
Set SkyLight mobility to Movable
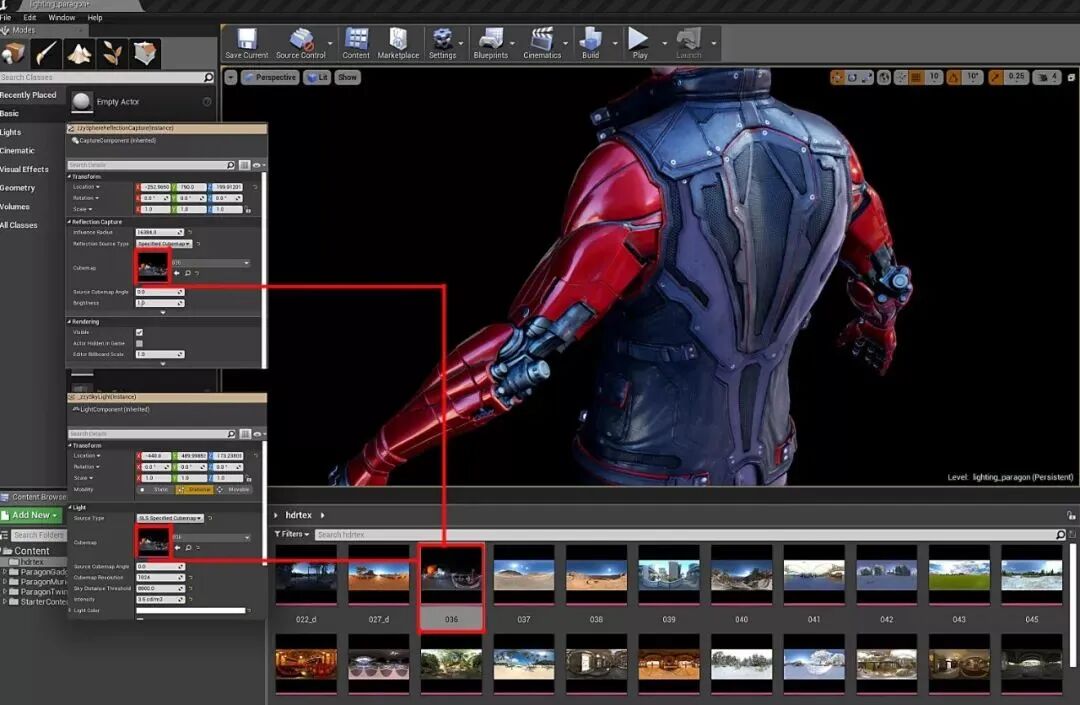(x=234, y=490)
